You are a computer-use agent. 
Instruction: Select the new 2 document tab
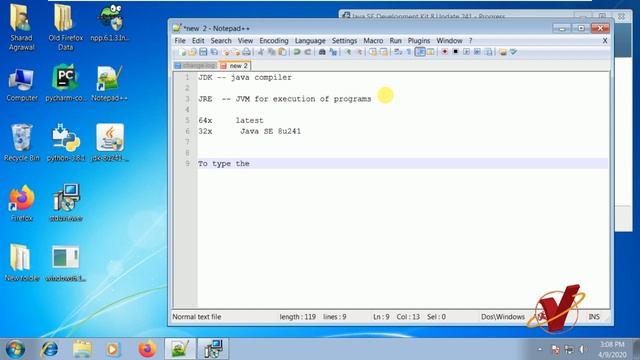[235, 65]
